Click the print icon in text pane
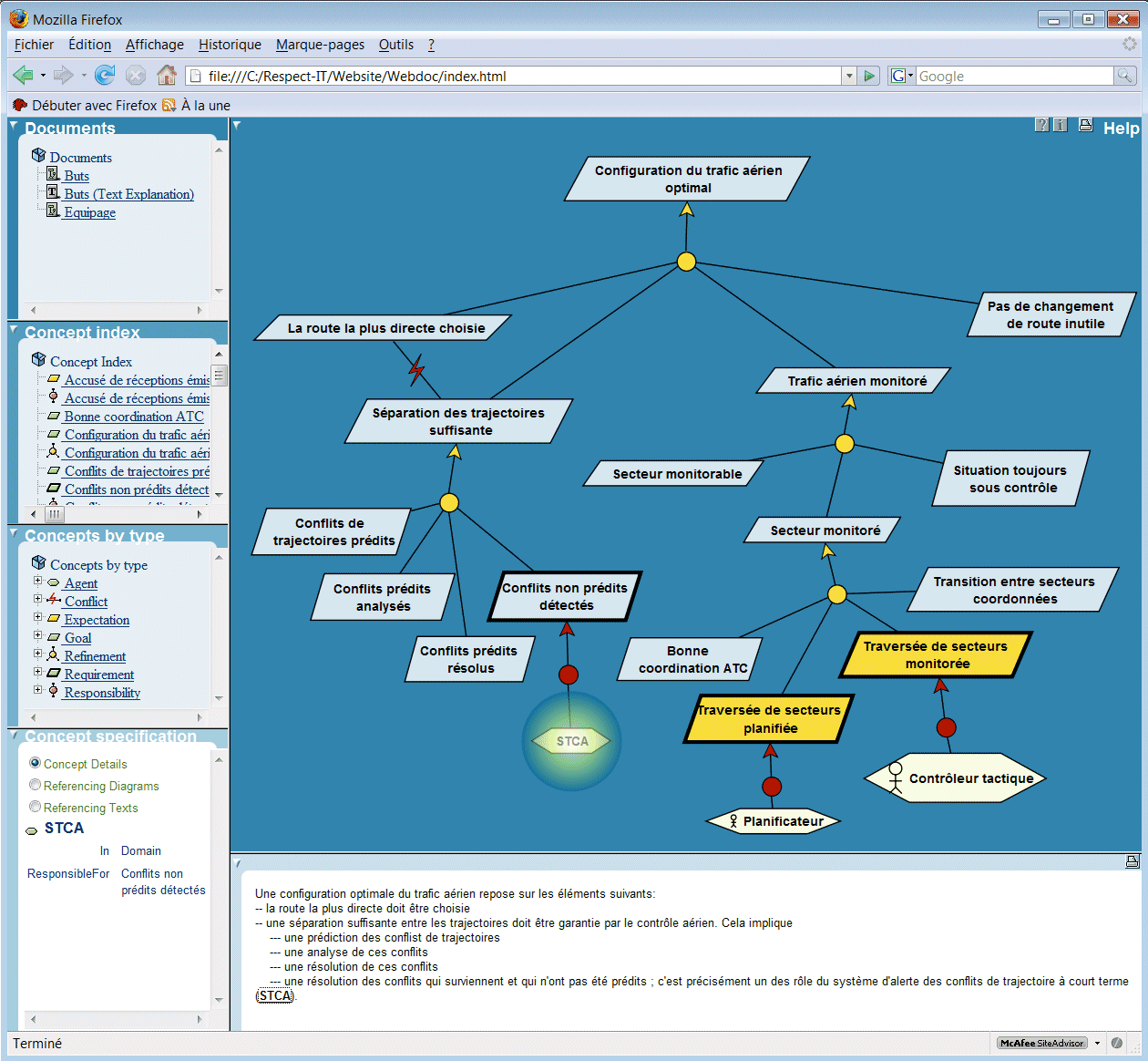 (x=1133, y=861)
